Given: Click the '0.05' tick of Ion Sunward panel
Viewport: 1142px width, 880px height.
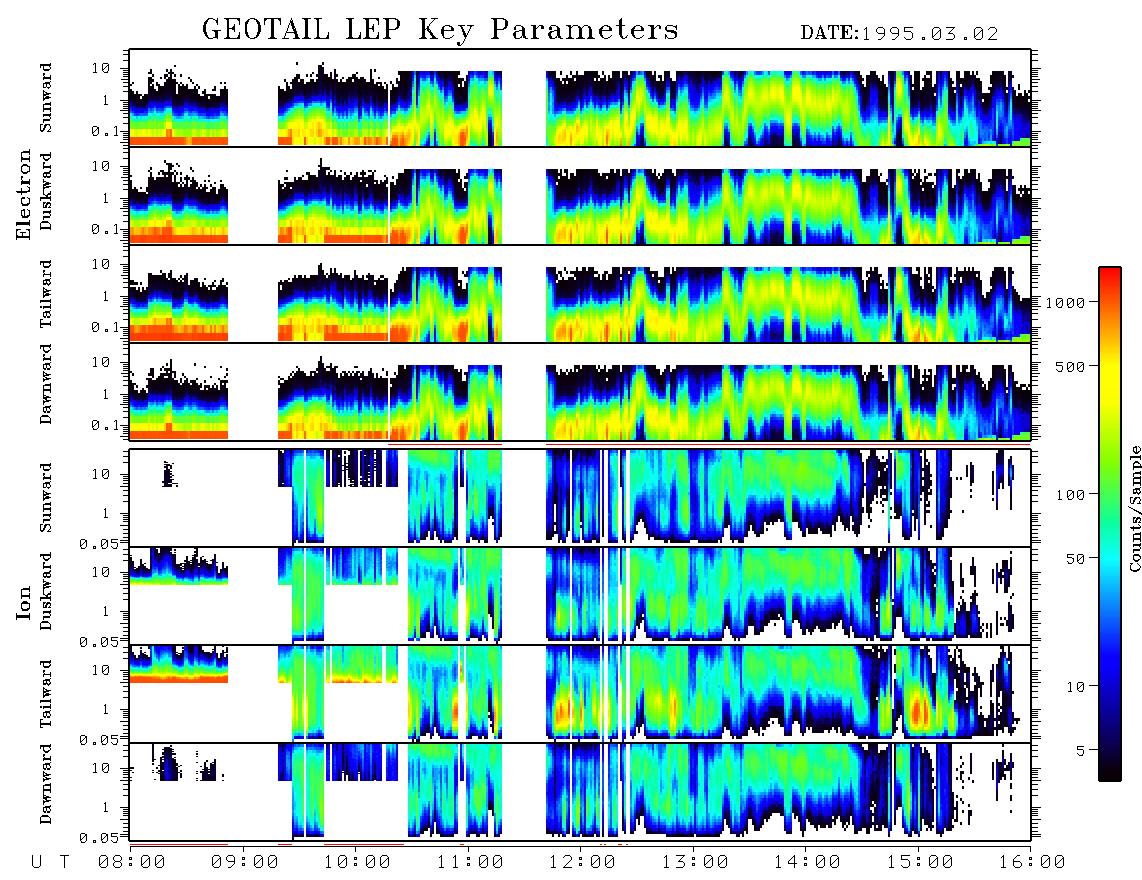Looking at the screenshot, I should pyautogui.click(x=99, y=543).
